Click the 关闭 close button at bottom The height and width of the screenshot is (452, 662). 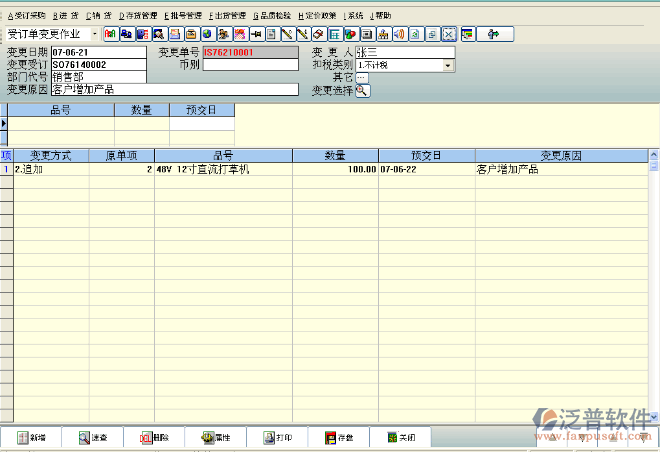click(x=400, y=438)
